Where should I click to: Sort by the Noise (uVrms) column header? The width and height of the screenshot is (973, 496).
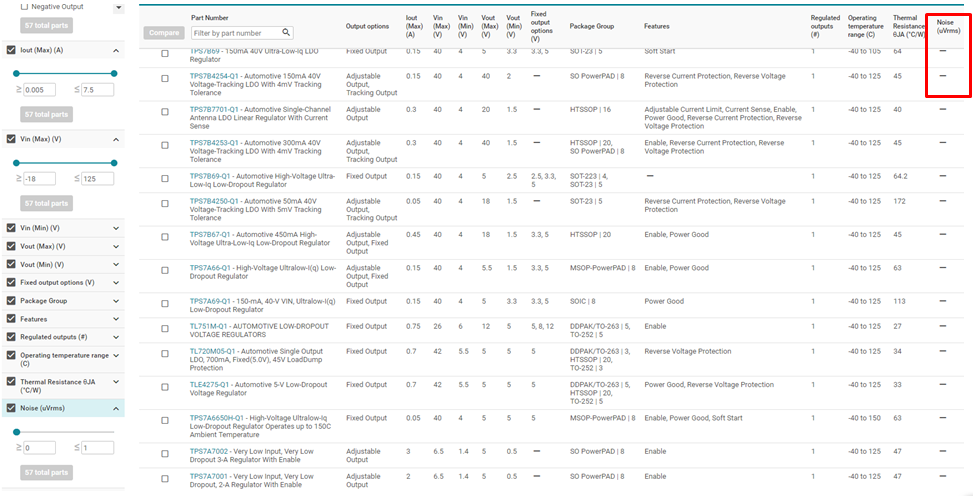[x=948, y=26]
